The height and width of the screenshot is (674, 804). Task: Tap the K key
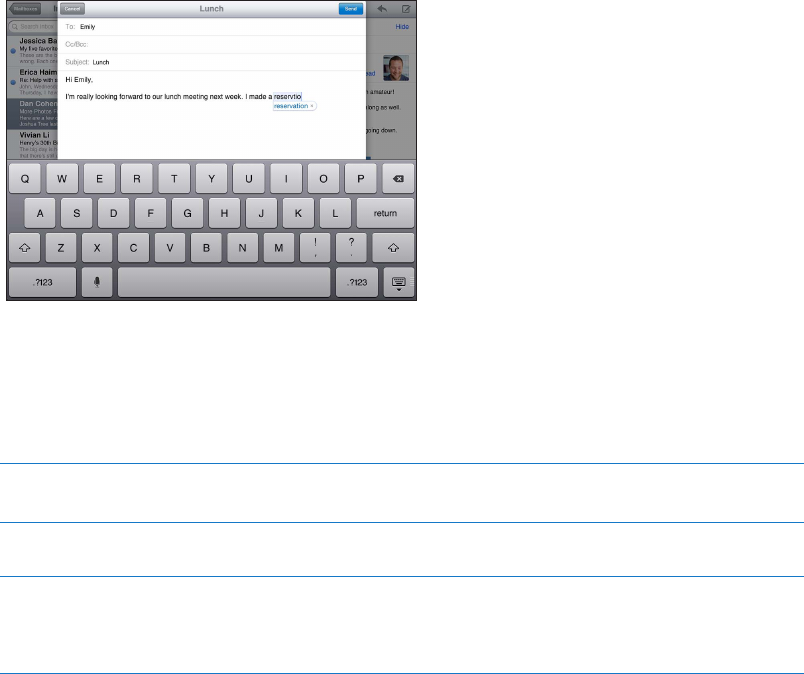pyautogui.click(x=298, y=213)
